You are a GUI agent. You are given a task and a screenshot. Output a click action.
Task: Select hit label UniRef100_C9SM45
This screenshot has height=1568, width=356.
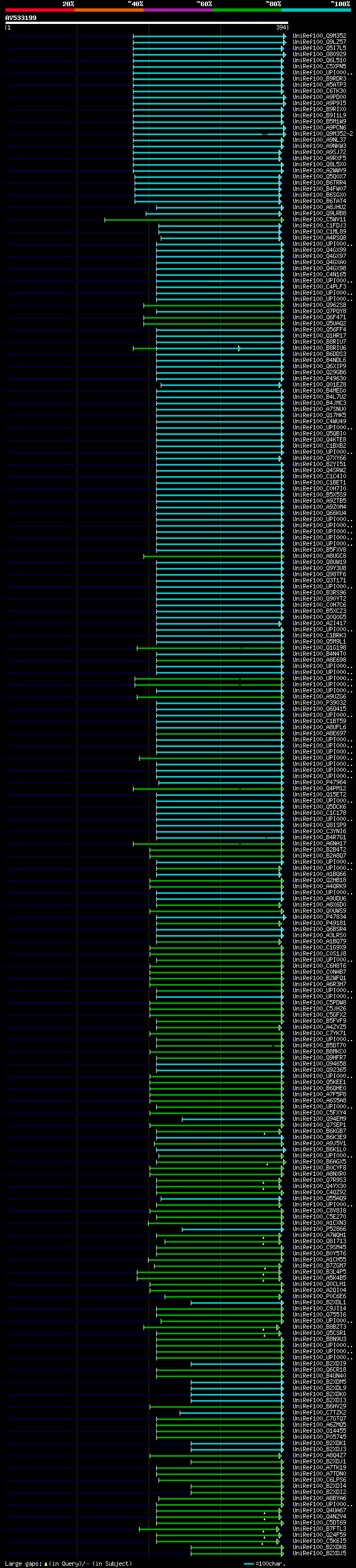coord(319,1247)
